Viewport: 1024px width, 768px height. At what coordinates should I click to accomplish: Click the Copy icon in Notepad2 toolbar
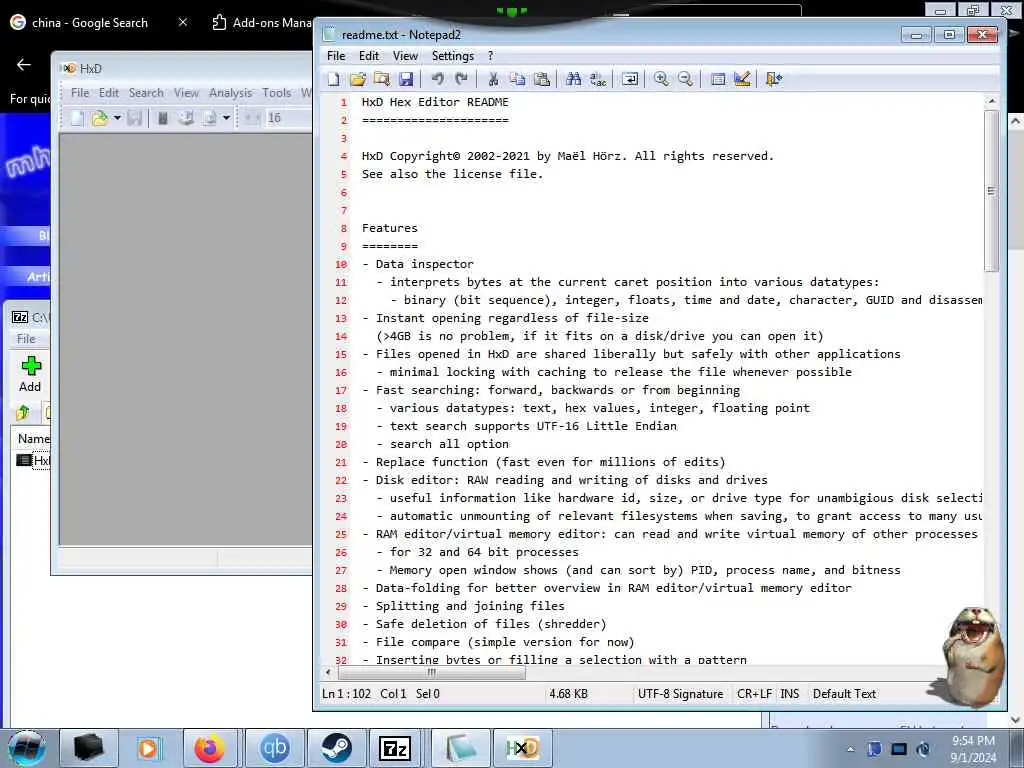coord(517,79)
